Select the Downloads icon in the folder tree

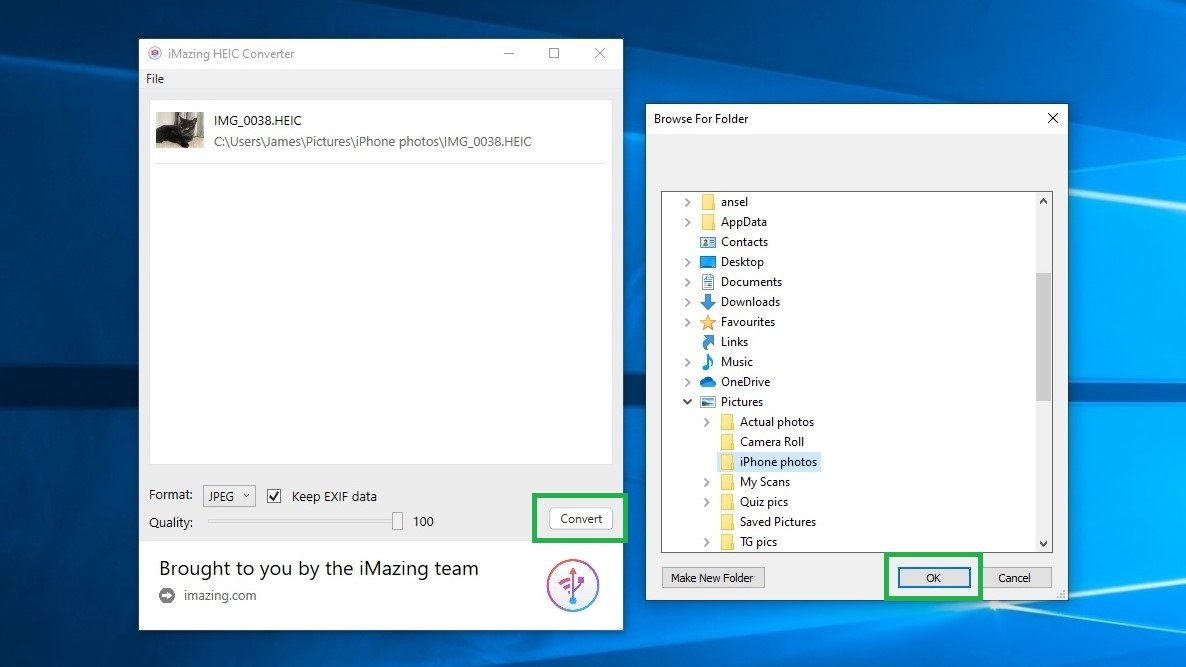tap(710, 301)
